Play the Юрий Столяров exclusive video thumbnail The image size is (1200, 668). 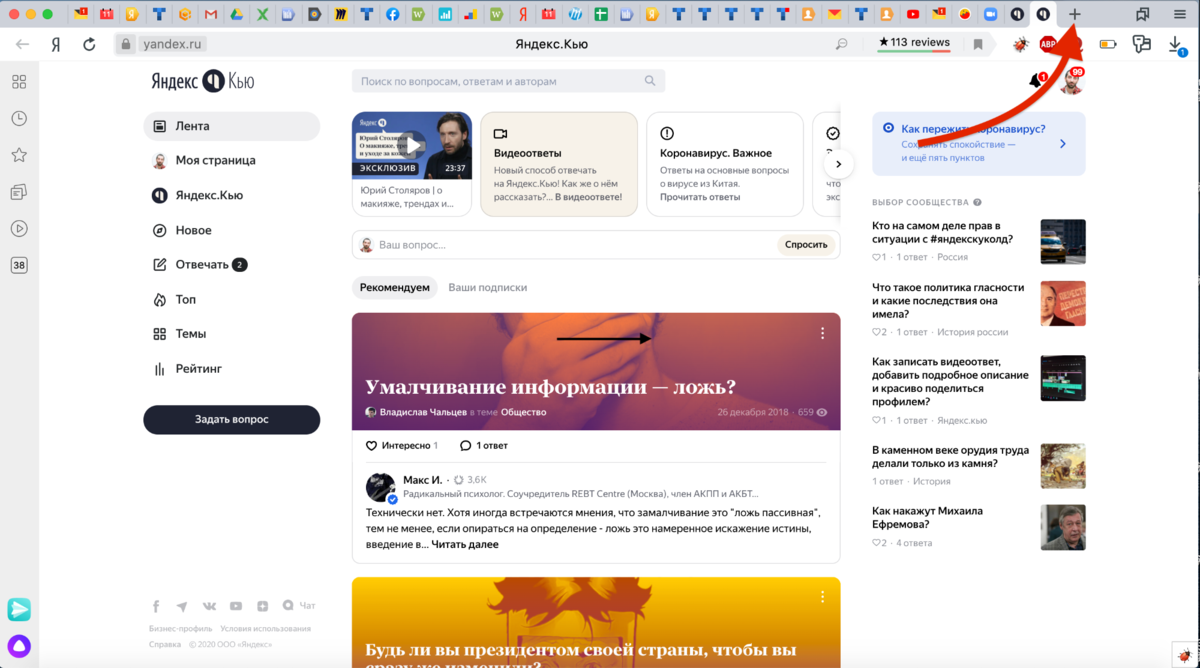(x=412, y=145)
